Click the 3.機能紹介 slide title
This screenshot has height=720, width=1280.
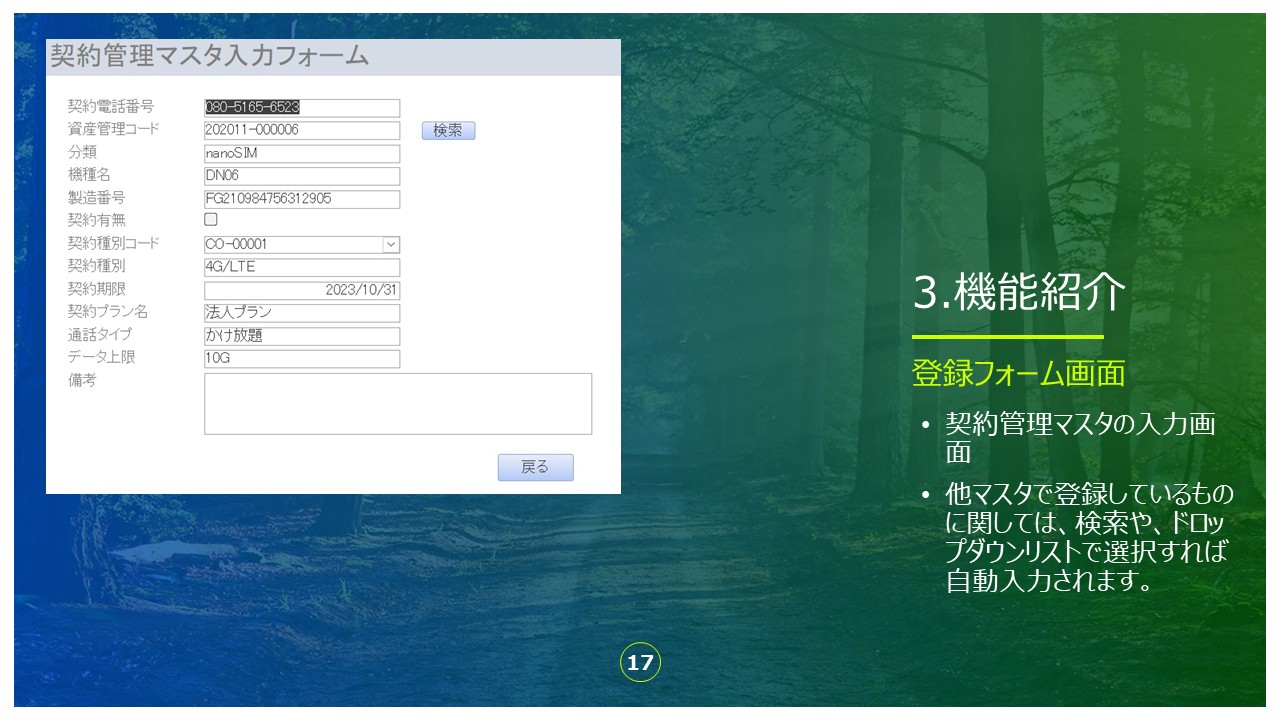[x=1019, y=294]
